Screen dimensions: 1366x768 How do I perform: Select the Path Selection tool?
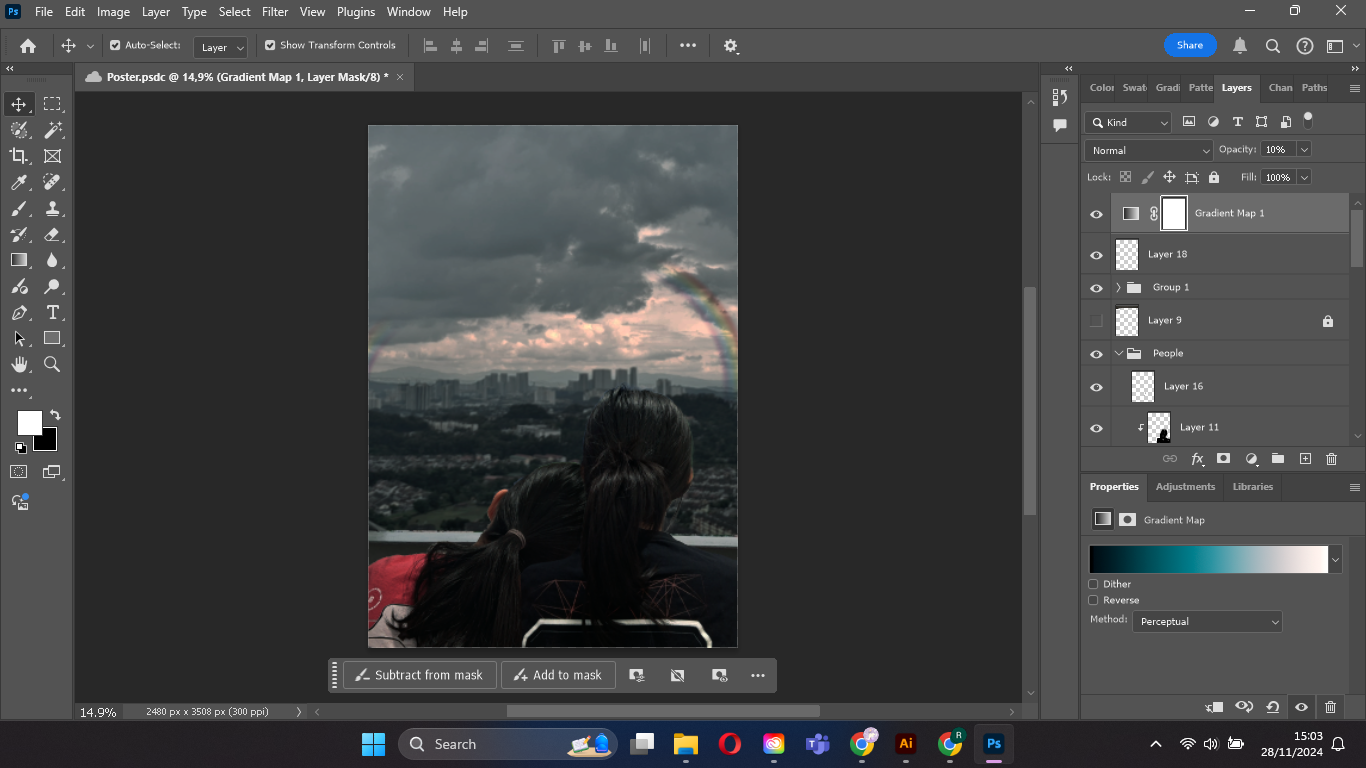19,339
